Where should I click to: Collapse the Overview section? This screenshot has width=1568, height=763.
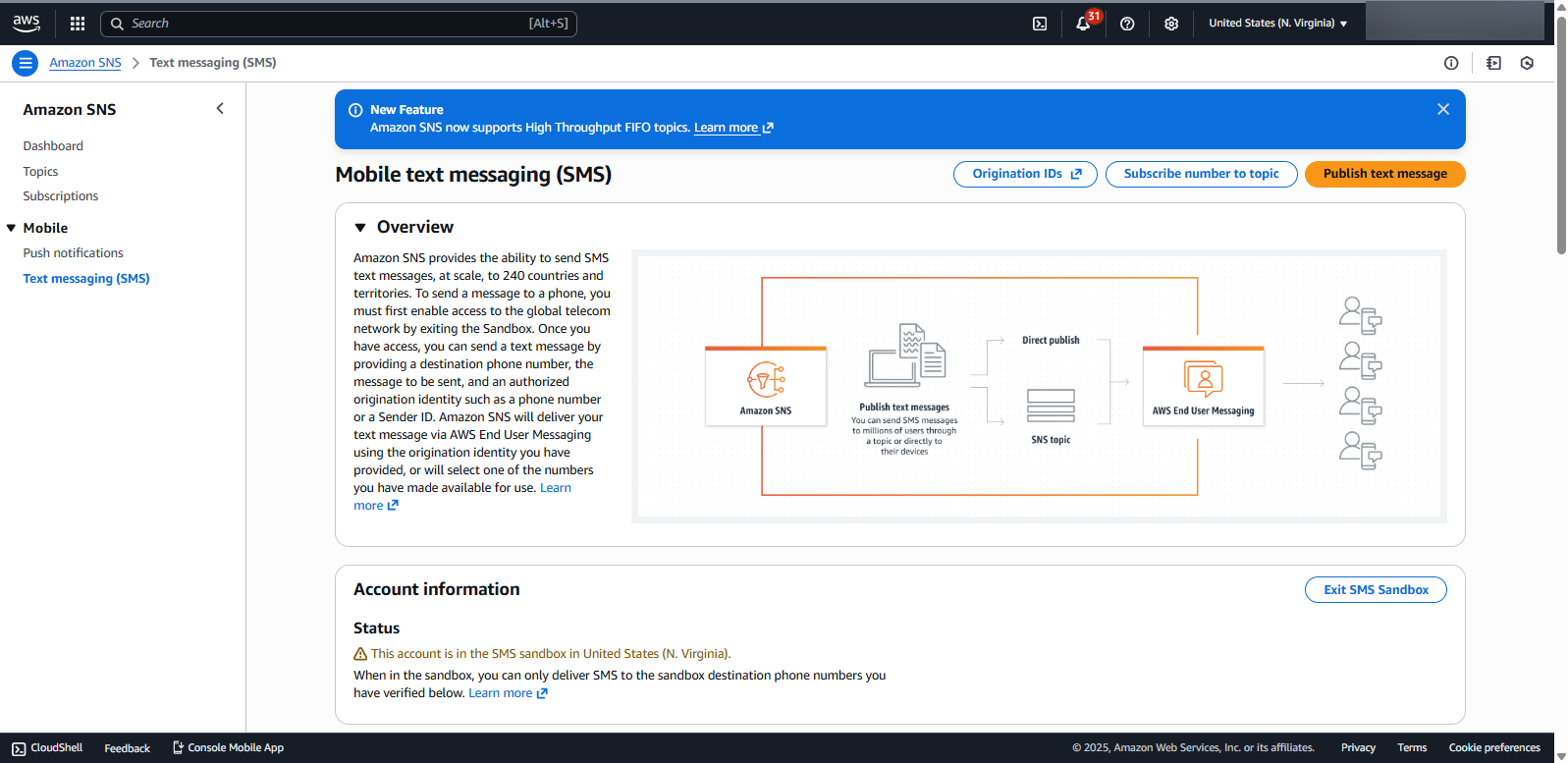click(360, 228)
